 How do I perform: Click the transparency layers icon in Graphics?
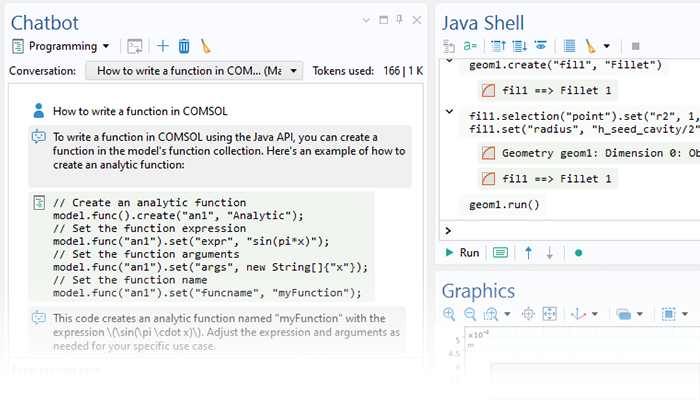click(624, 314)
